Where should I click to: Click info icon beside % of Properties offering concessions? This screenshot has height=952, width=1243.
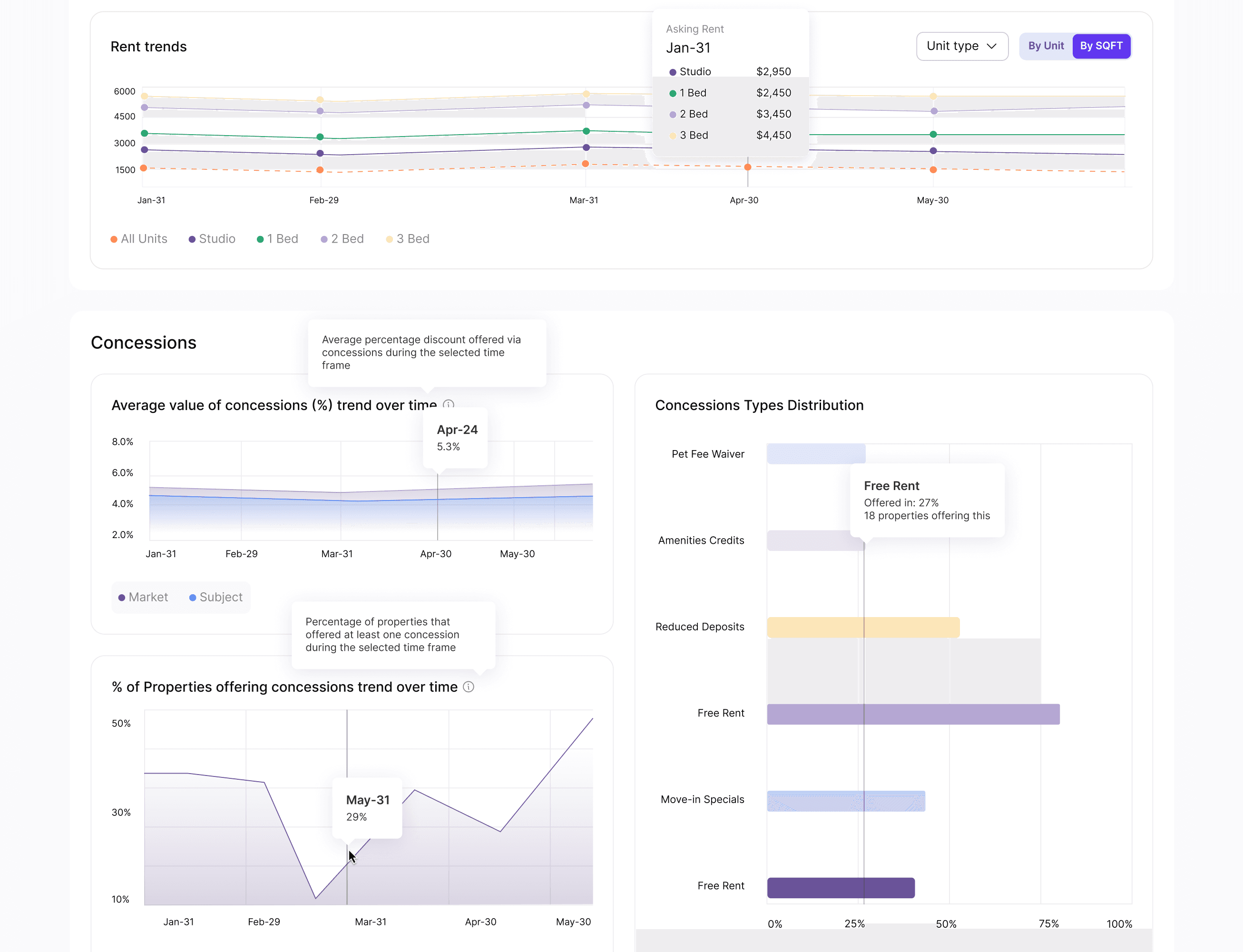click(469, 687)
